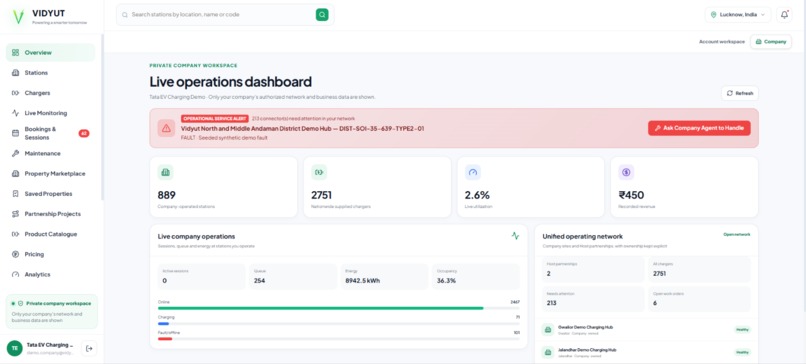This screenshot has height=364, width=806.
Task: Click the activity pulse icon in Live company operations
Action: click(x=515, y=236)
